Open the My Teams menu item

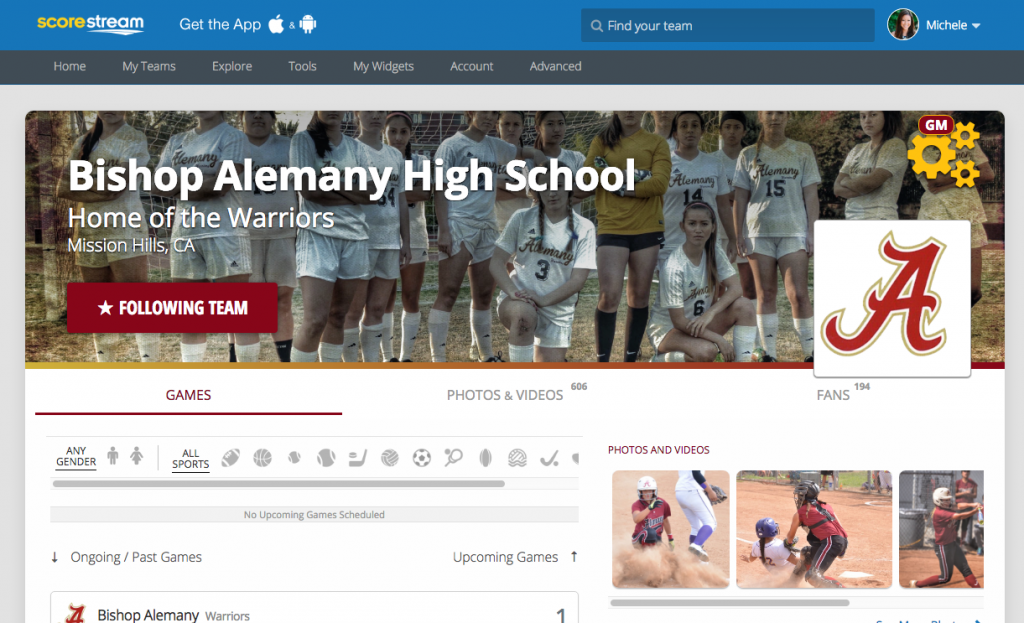[x=148, y=66]
